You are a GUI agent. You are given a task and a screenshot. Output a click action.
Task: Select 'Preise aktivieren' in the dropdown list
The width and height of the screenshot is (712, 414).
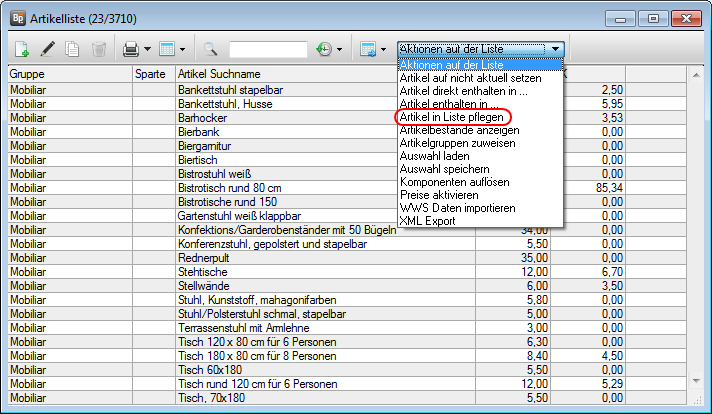pyautogui.click(x=441, y=195)
